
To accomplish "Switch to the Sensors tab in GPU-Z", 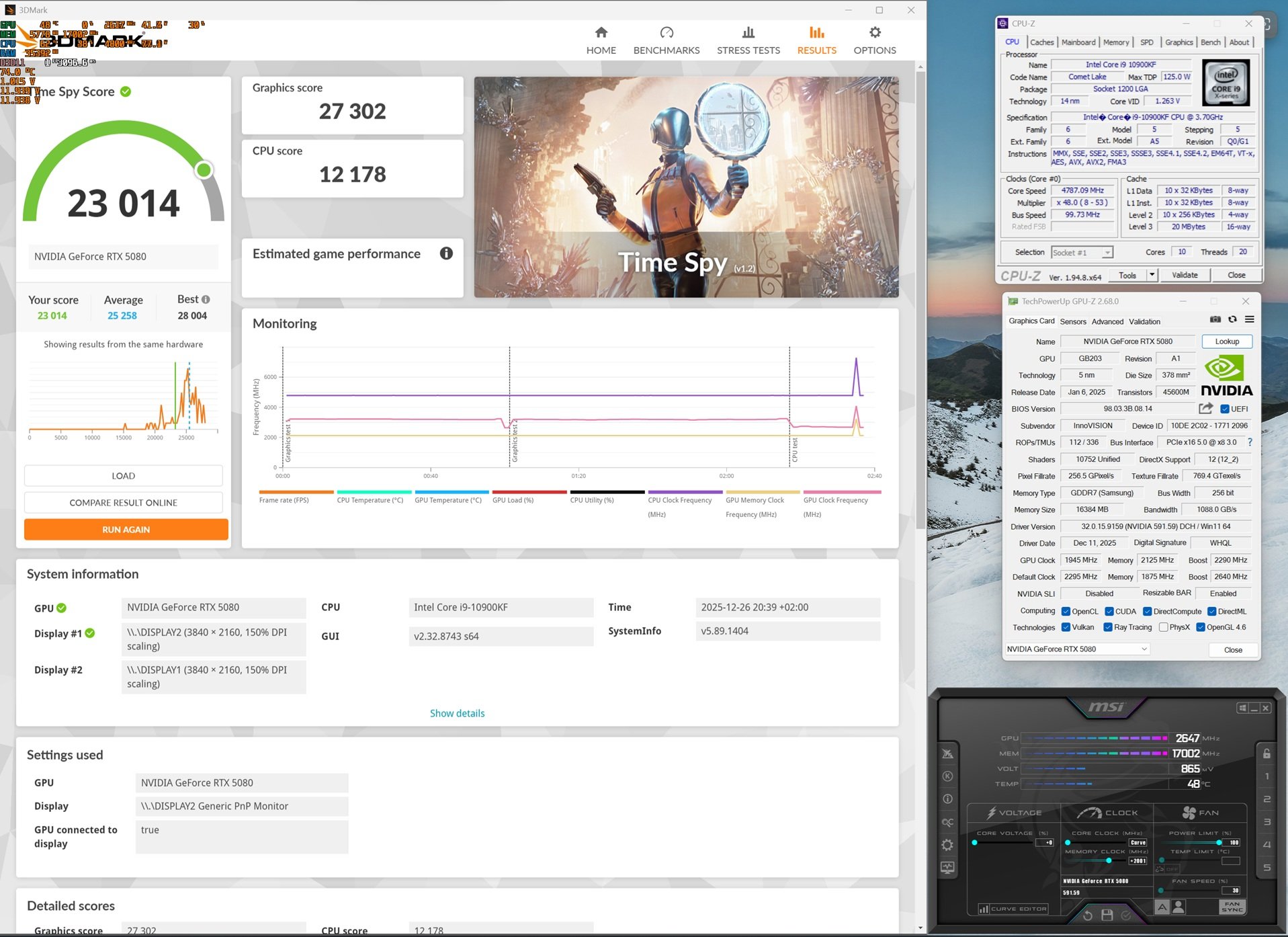I will pyautogui.click(x=1073, y=321).
